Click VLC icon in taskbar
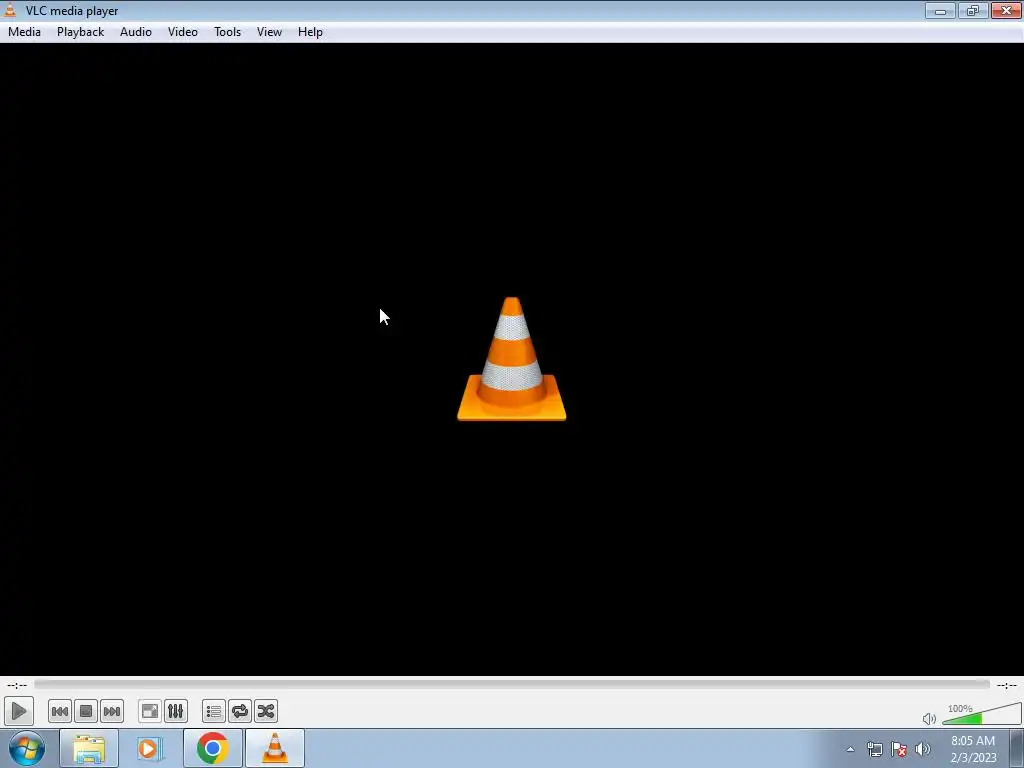 coord(275,748)
